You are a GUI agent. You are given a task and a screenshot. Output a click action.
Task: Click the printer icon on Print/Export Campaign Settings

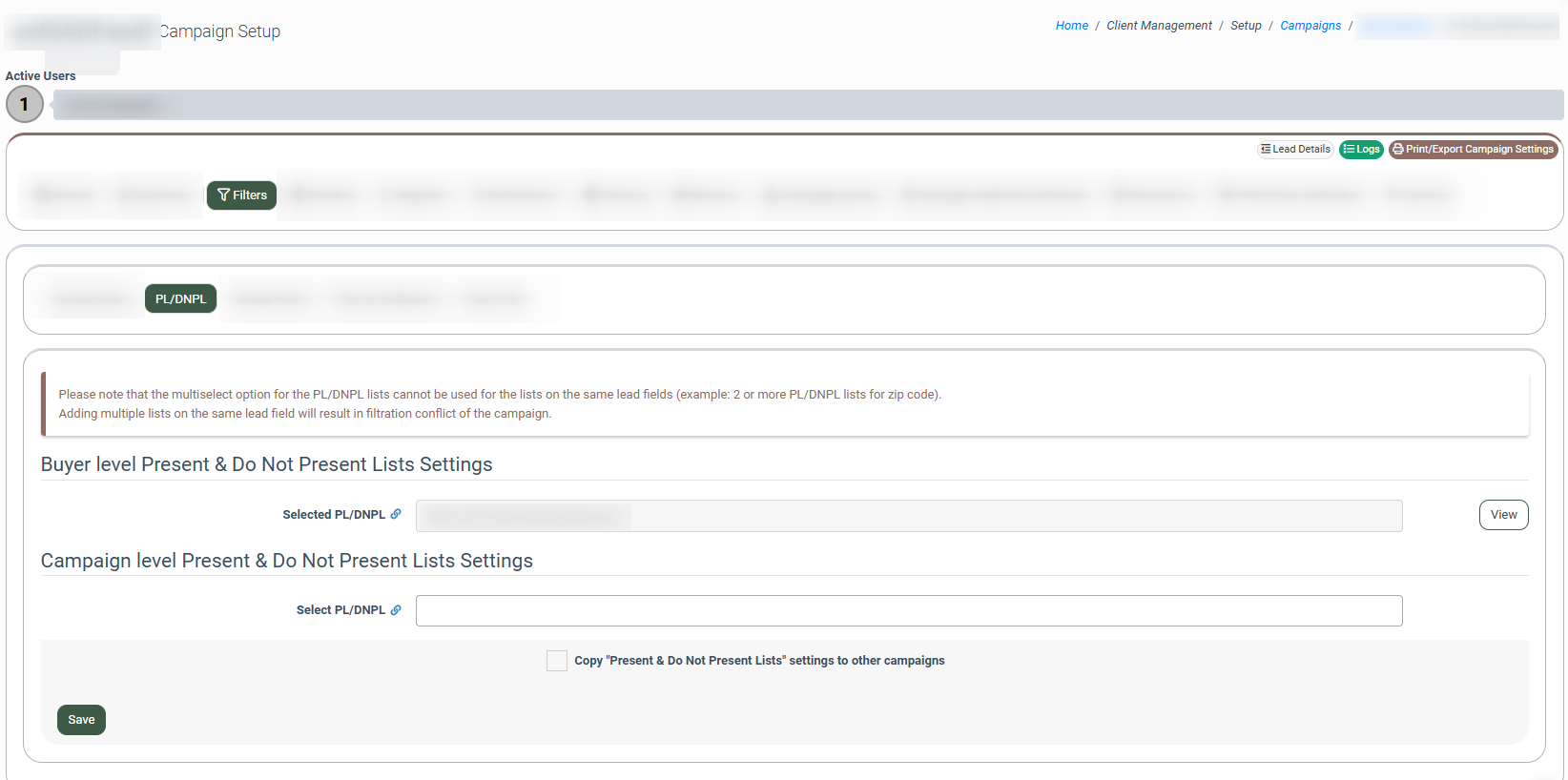1398,150
